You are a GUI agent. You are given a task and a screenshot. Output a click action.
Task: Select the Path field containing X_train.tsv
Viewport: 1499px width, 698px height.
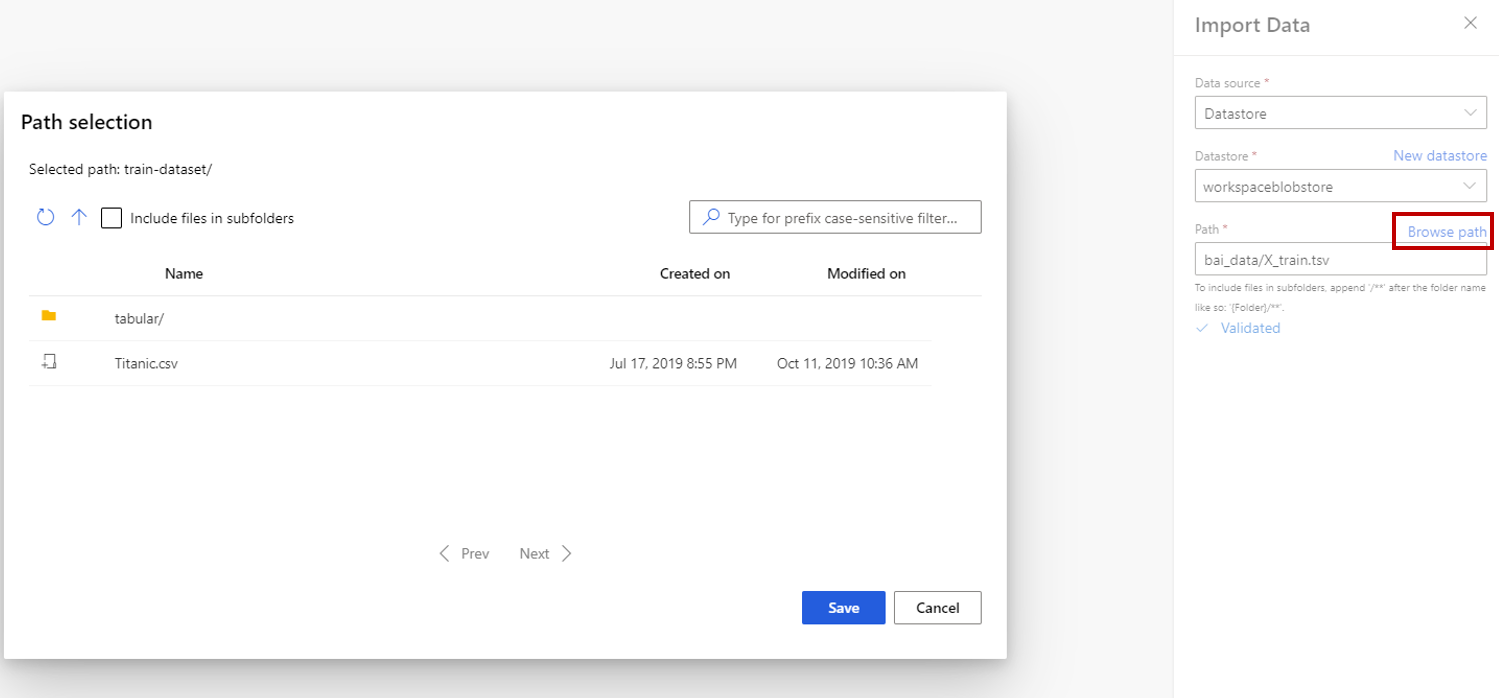tap(1340, 259)
